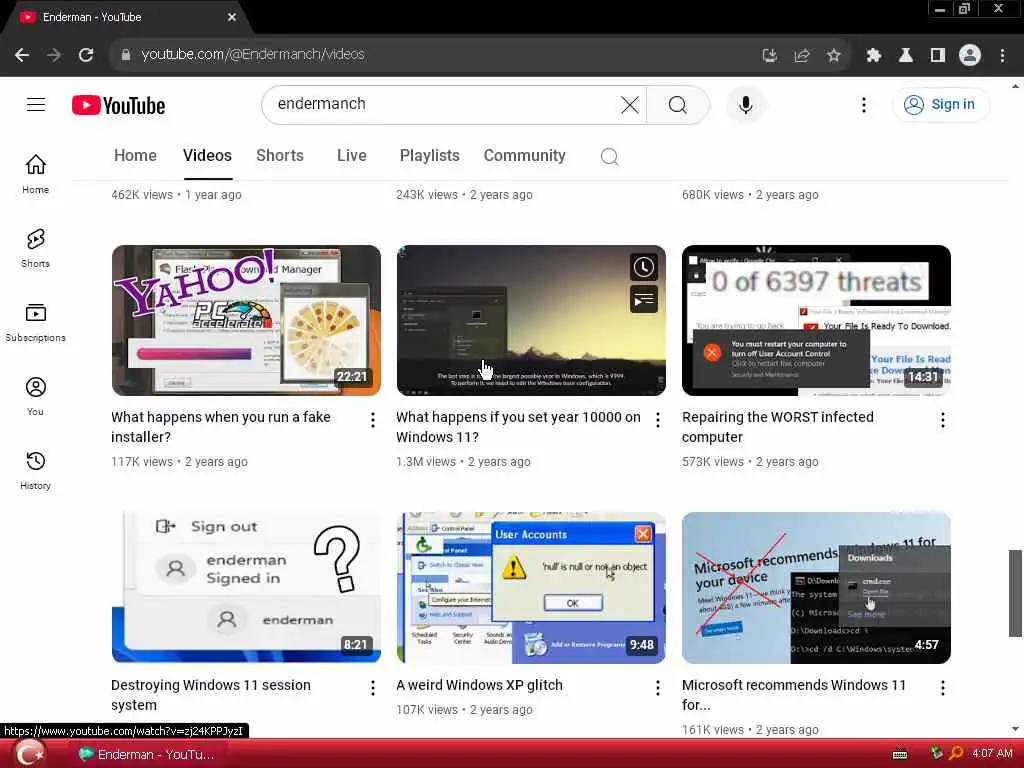Open the Chrome labs flask icon
The width and height of the screenshot is (1024, 768).
[906, 56]
